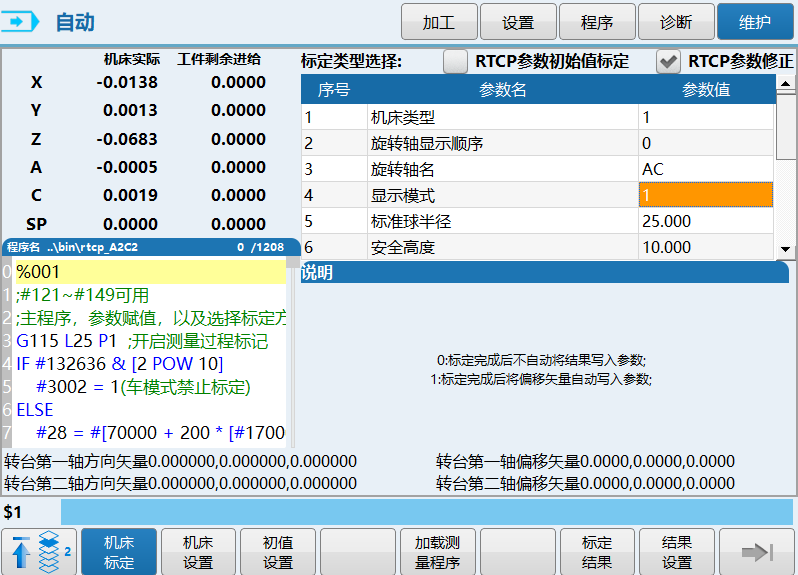Click the 标准球半径 value 25.000
Viewport: 798px width, 575px height.
(705, 221)
